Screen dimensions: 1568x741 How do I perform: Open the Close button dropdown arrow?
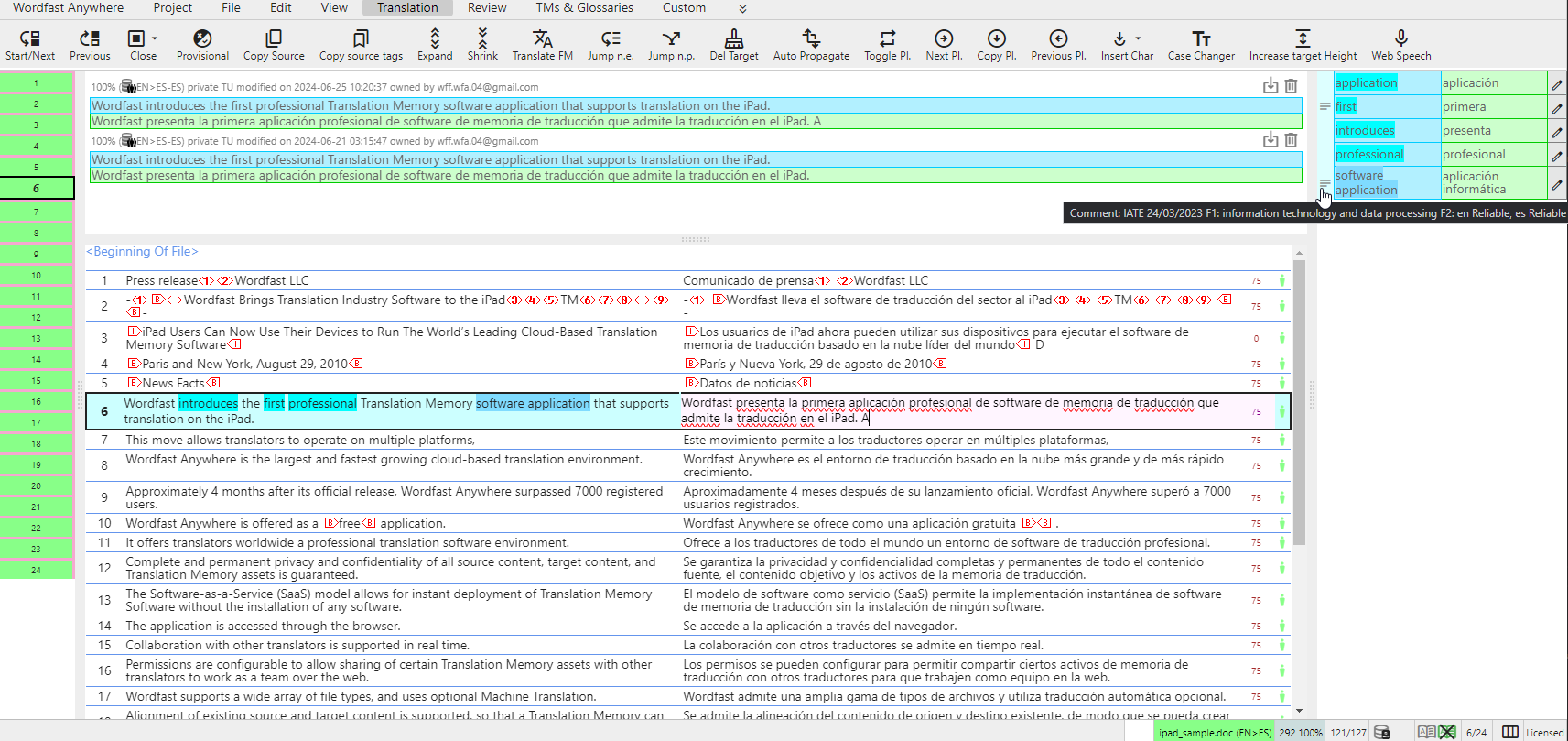point(155,38)
